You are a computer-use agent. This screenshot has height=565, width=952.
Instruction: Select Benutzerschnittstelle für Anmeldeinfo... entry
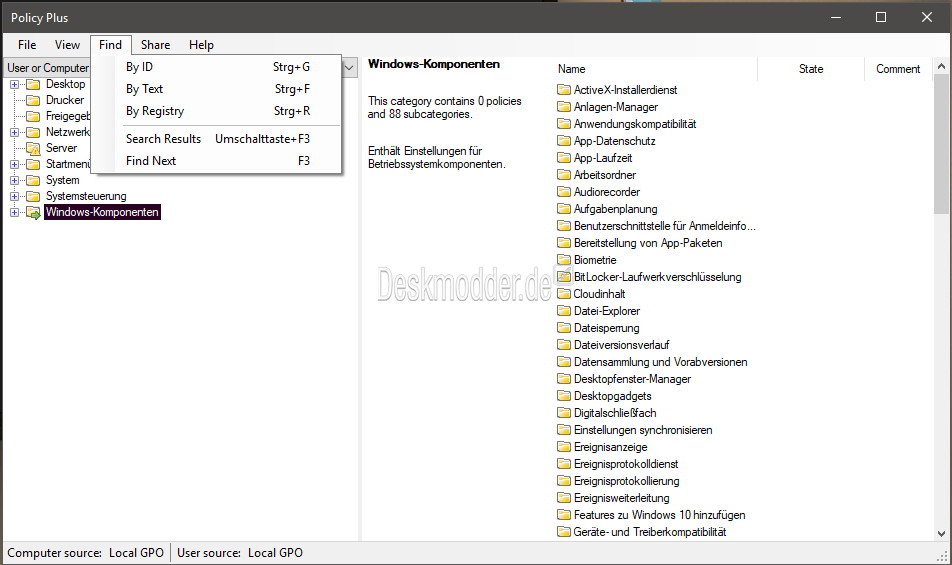click(x=665, y=226)
